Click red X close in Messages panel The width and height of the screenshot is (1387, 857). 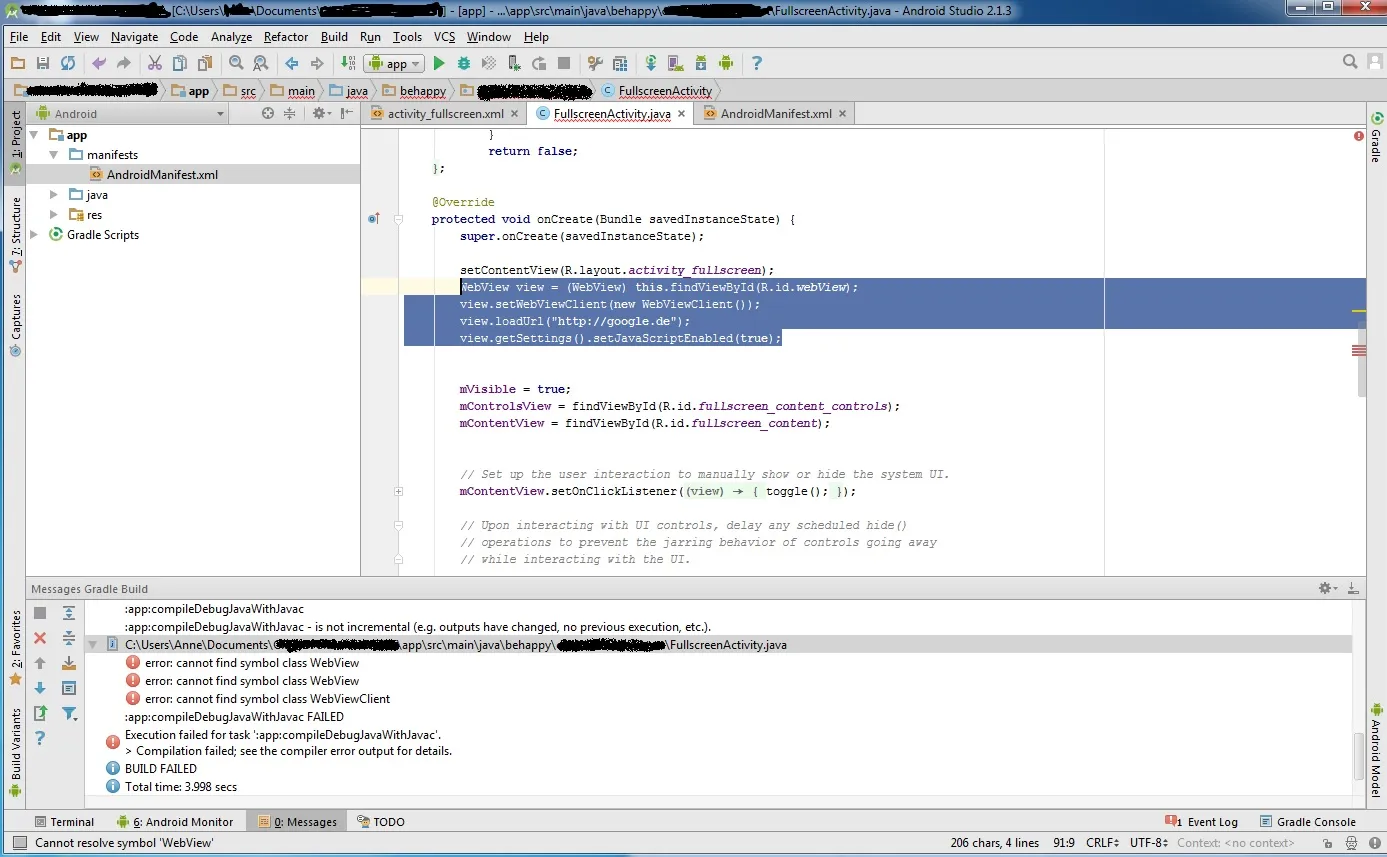pos(40,638)
